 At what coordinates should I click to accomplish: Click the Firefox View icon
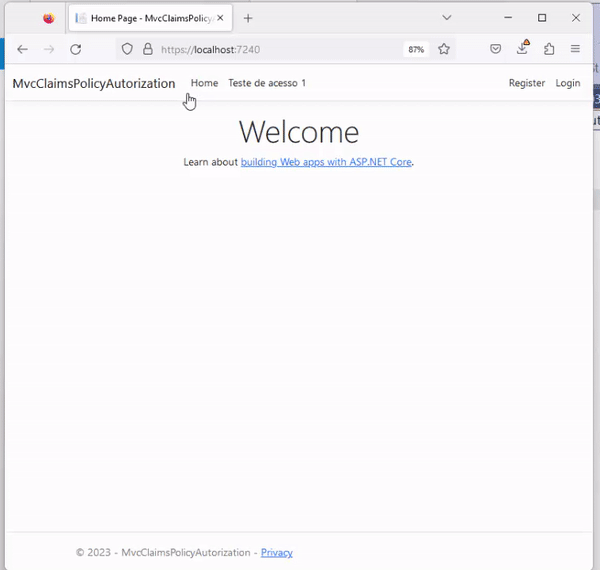49,18
